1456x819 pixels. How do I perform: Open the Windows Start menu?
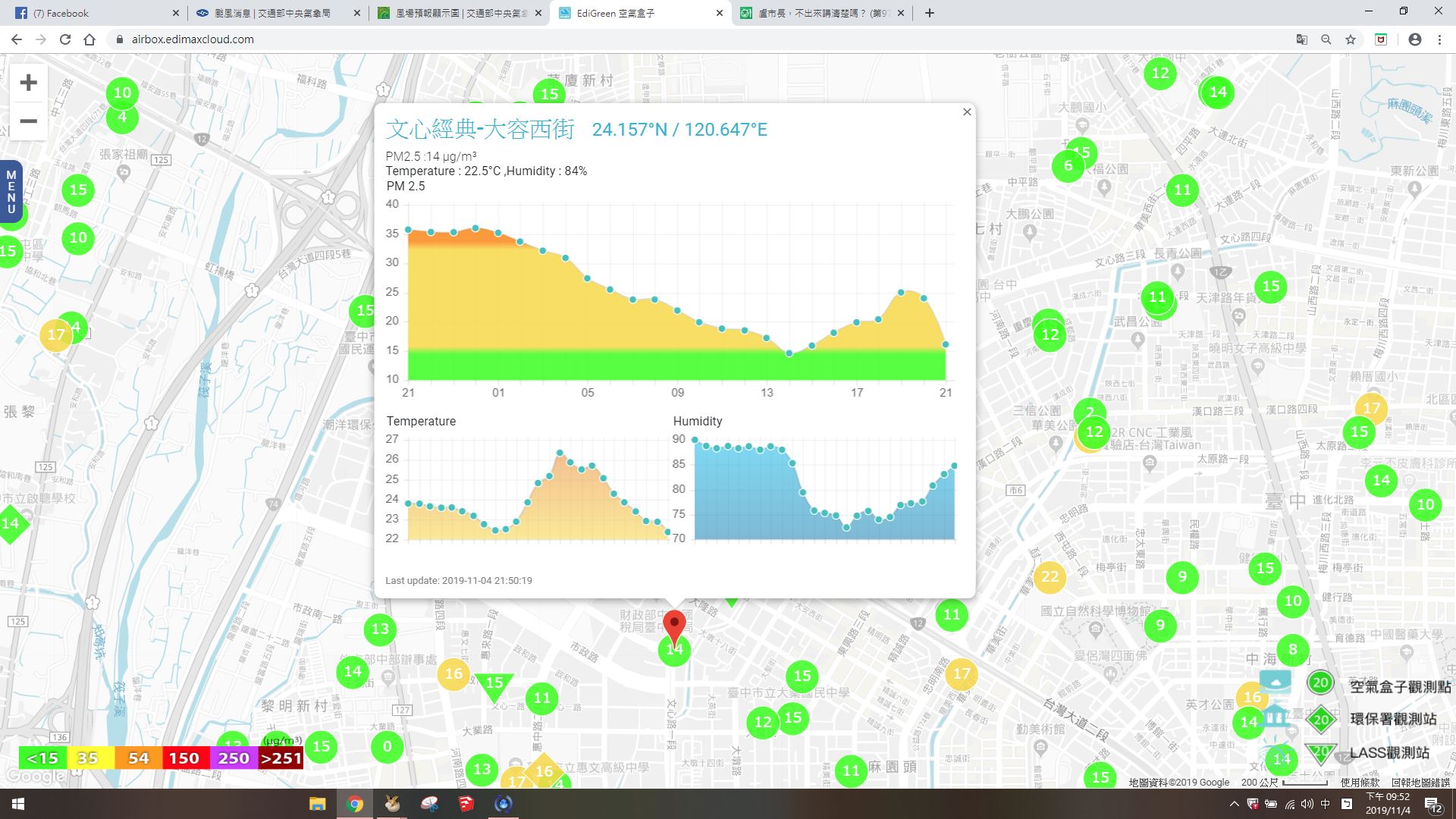pyautogui.click(x=18, y=804)
